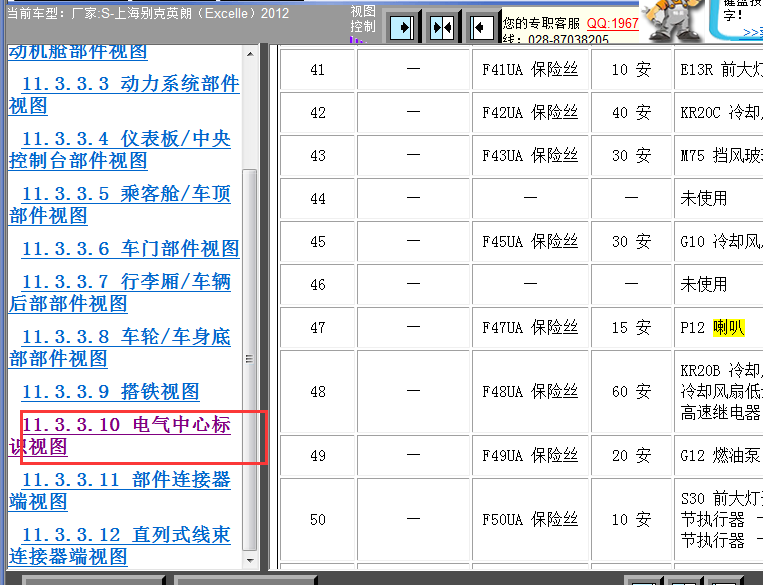The width and height of the screenshot is (763, 585).
Task: Click the sidebar scrollbar thumb
Action: [x=250, y=359]
